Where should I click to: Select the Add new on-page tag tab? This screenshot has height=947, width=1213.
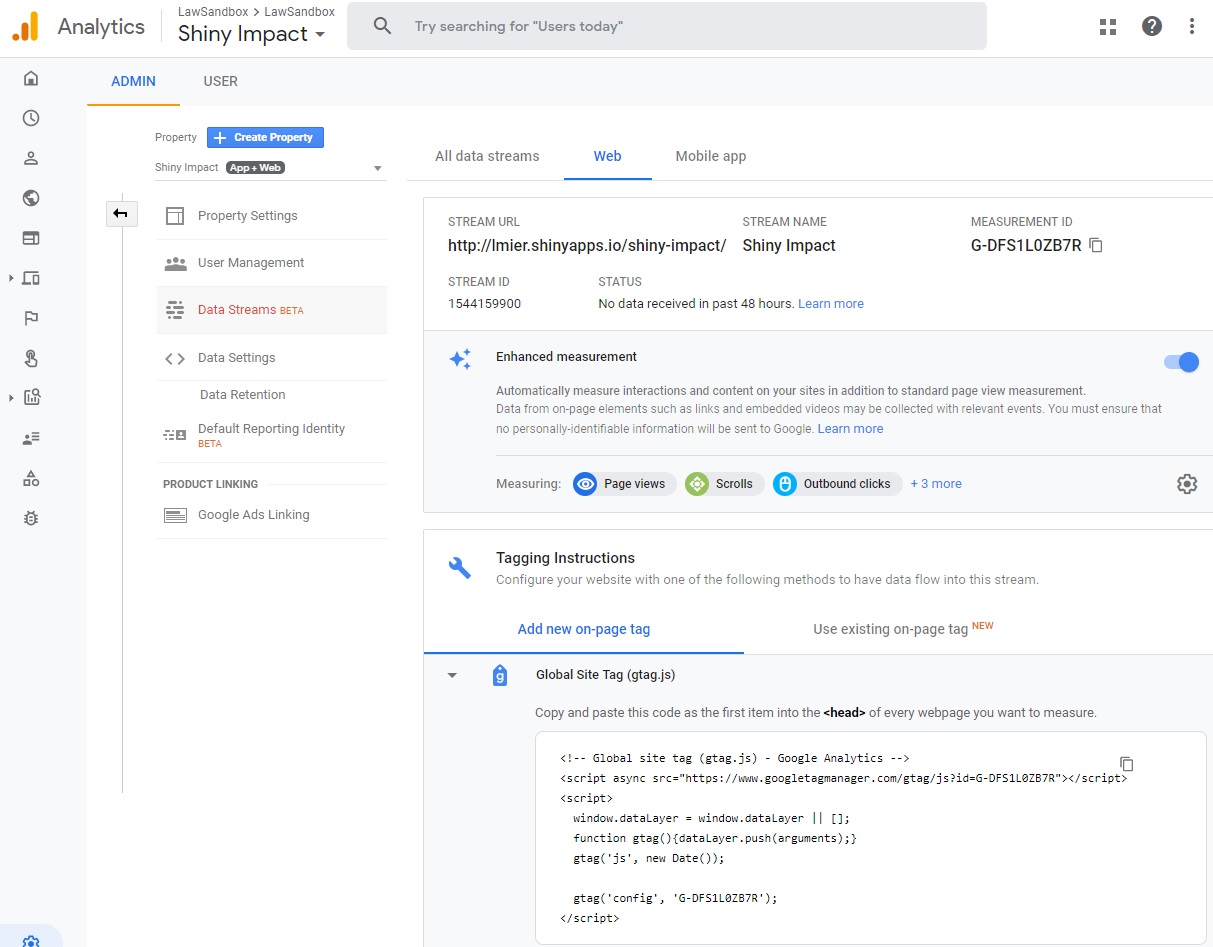584,629
